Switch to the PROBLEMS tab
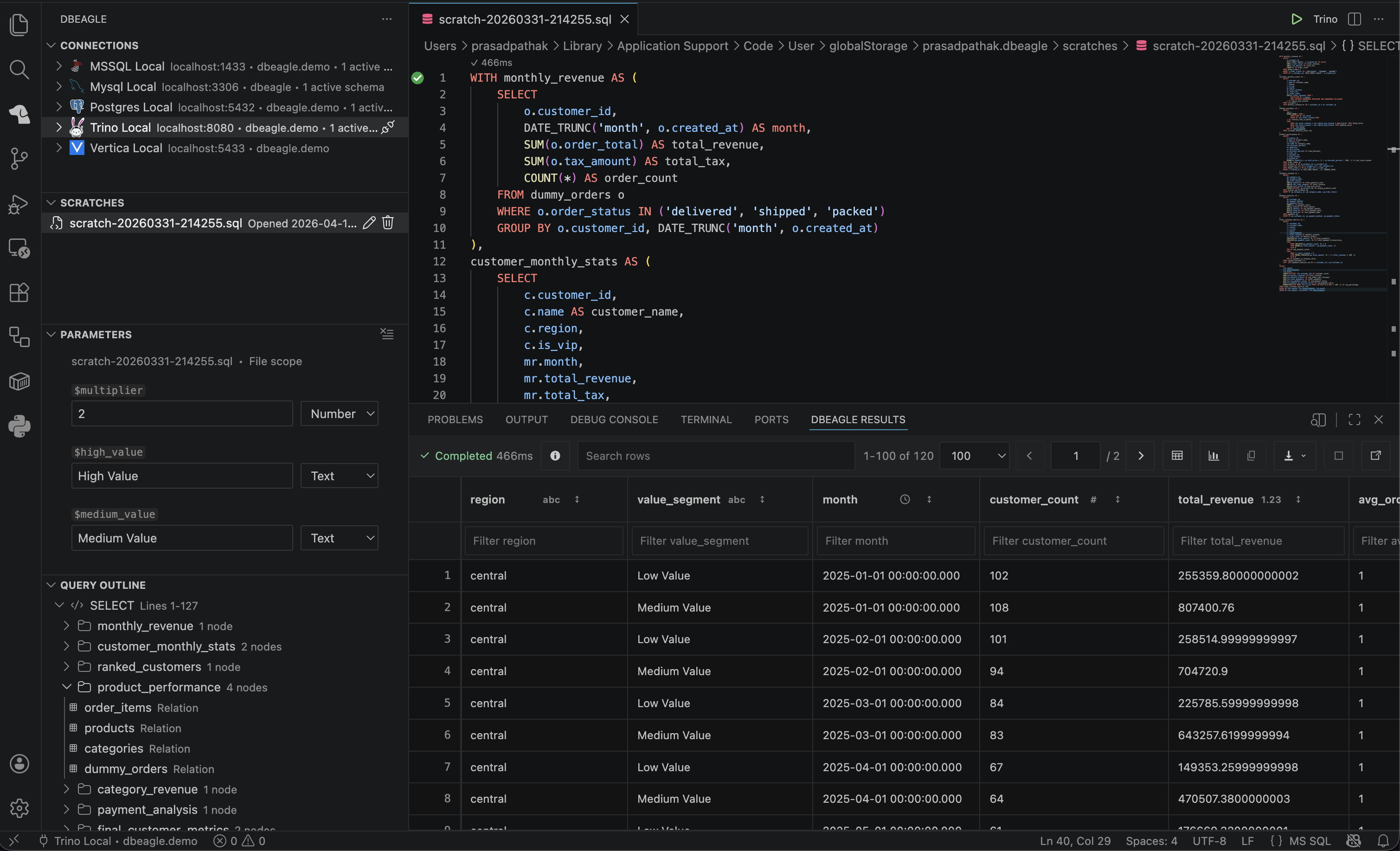This screenshot has width=1400, height=851. [x=455, y=419]
